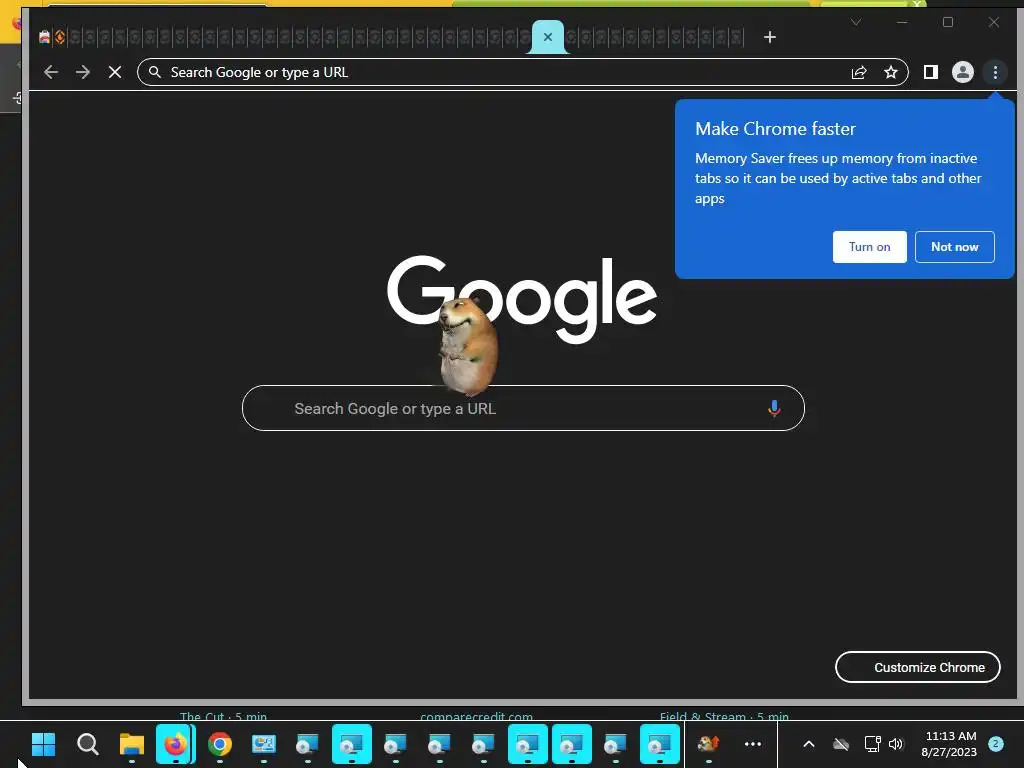Open the Chrome side panel
1024x768 pixels.
(x=931, y=72)
